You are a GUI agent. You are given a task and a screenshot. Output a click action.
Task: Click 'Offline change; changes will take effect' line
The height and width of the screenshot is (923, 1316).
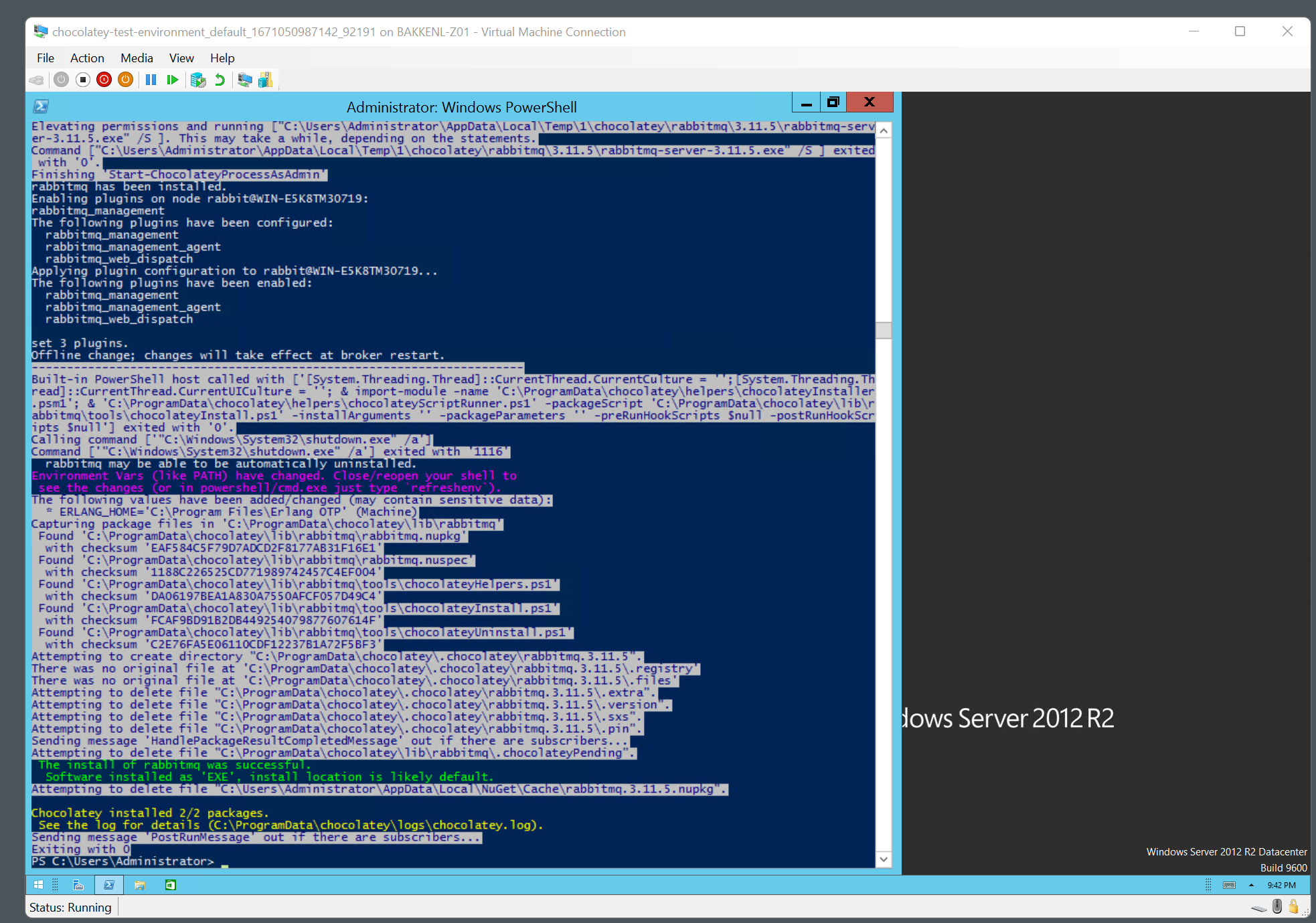click(238, 355)
